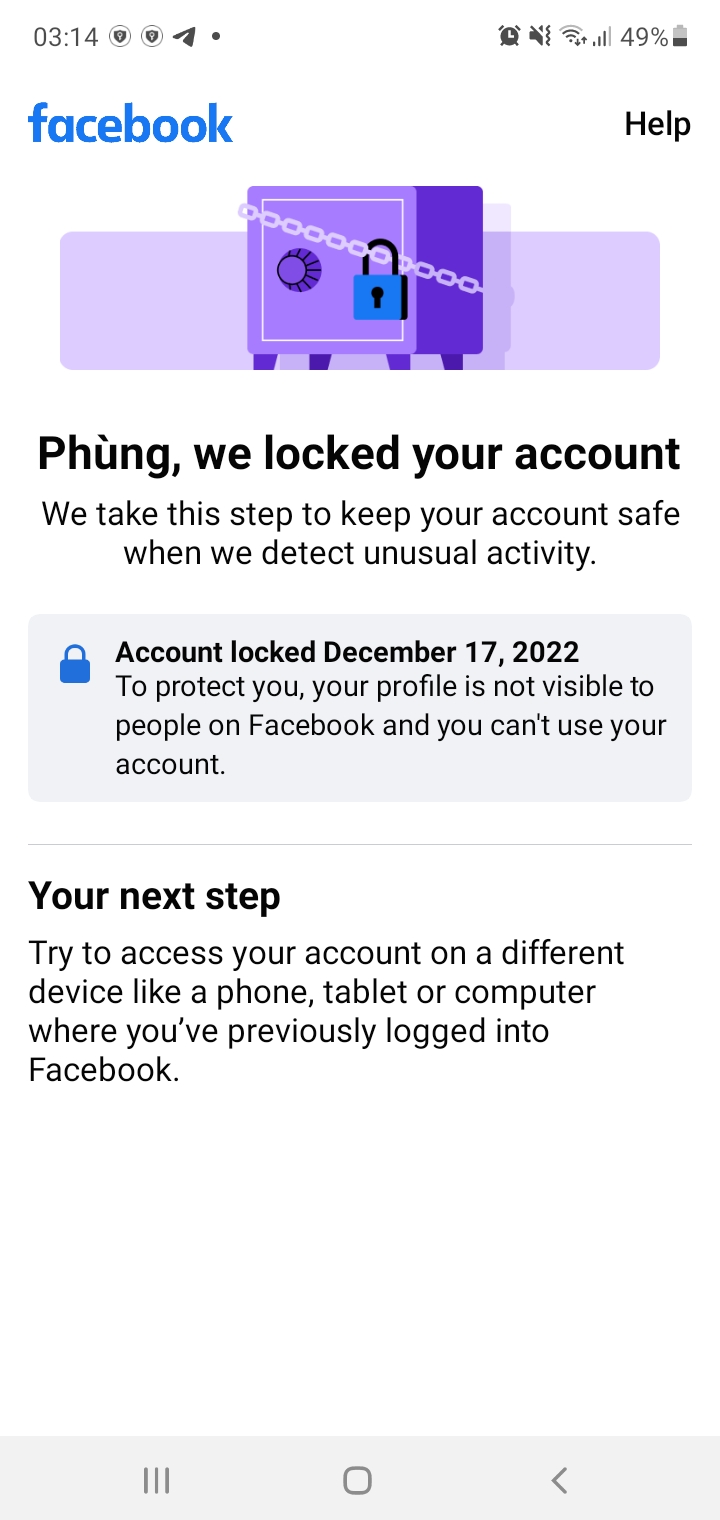Tap the battery icon in the status bar
Viewport: 720px width, 1520px height.
coord(680,37)
